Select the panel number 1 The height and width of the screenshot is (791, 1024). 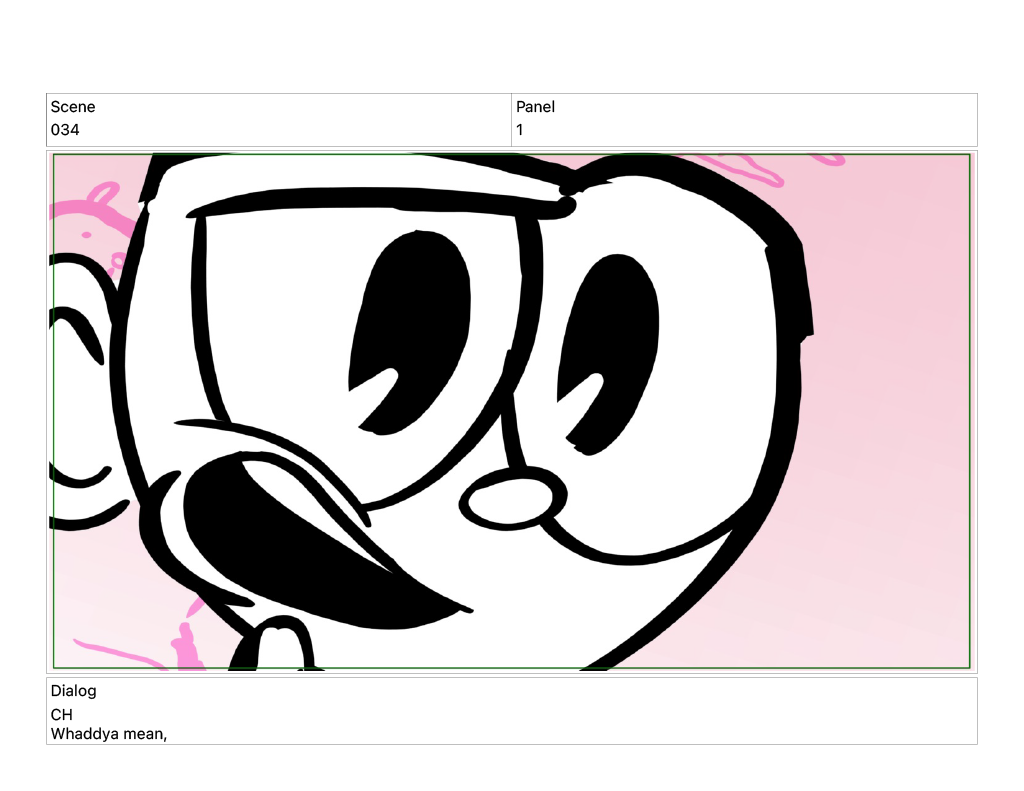click(520, 130)
